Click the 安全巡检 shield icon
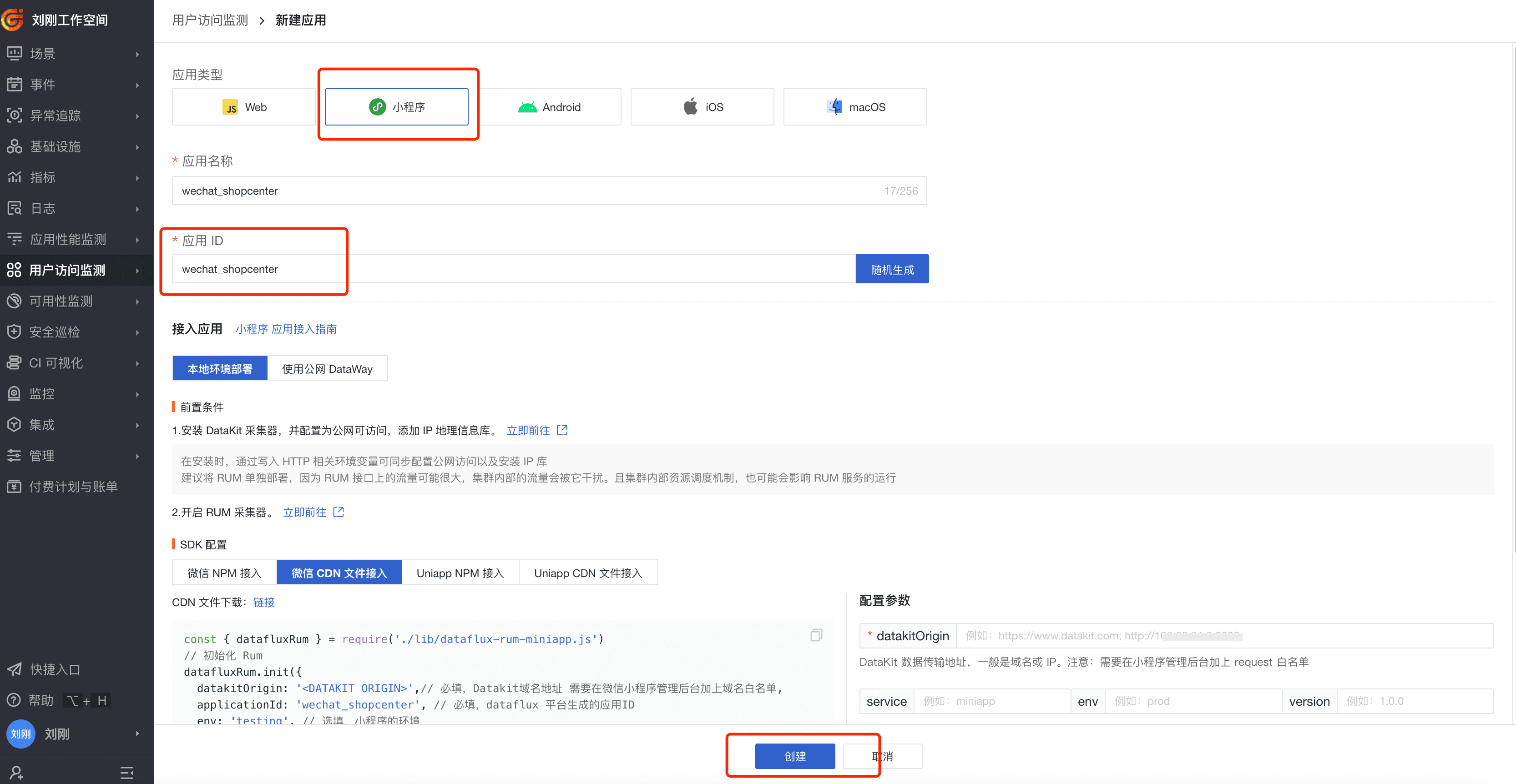Image resolution: width=1516 pixels, height=784 pixels. click(14, 332)
